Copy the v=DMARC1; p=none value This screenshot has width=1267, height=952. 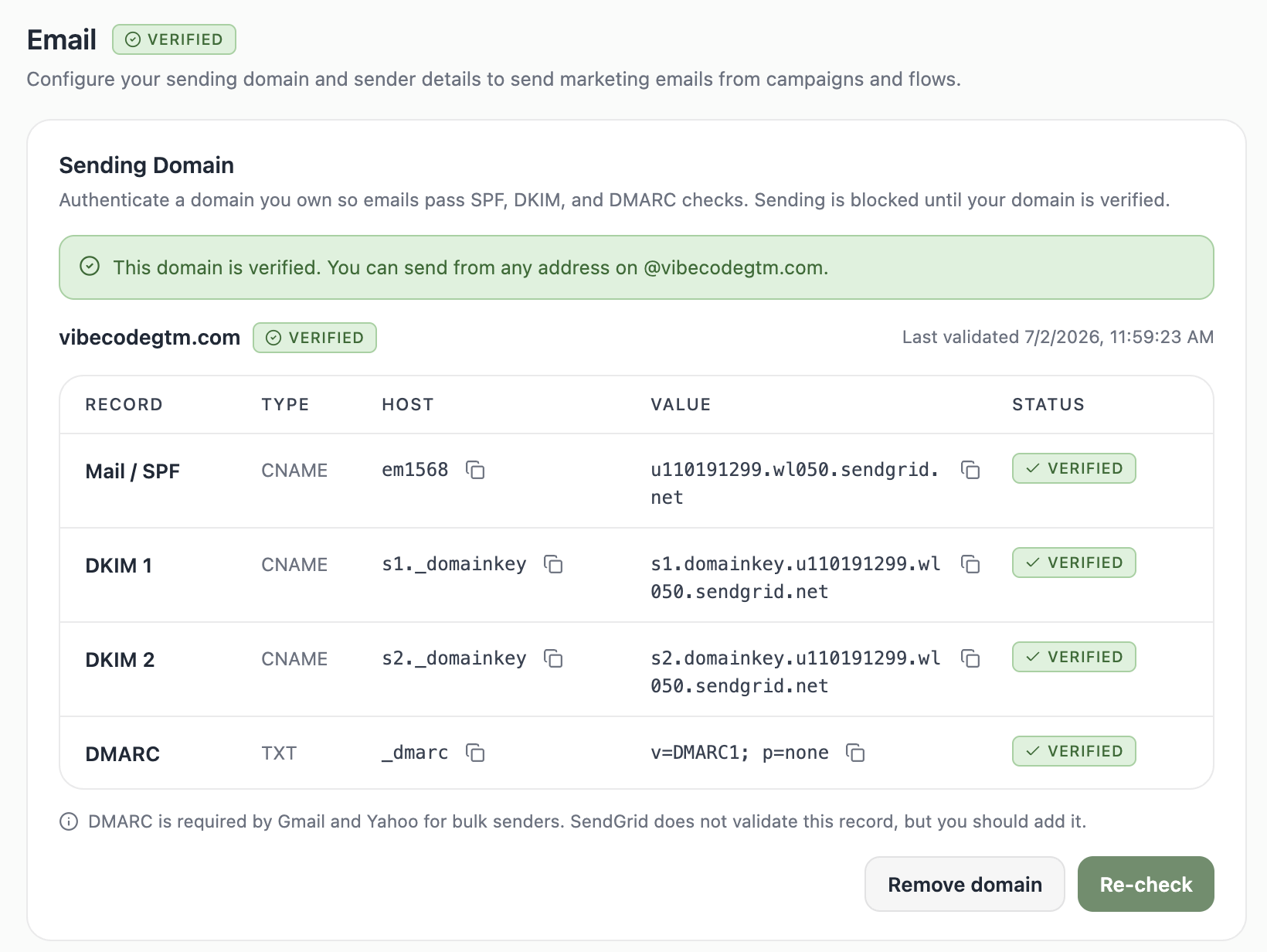855,753
